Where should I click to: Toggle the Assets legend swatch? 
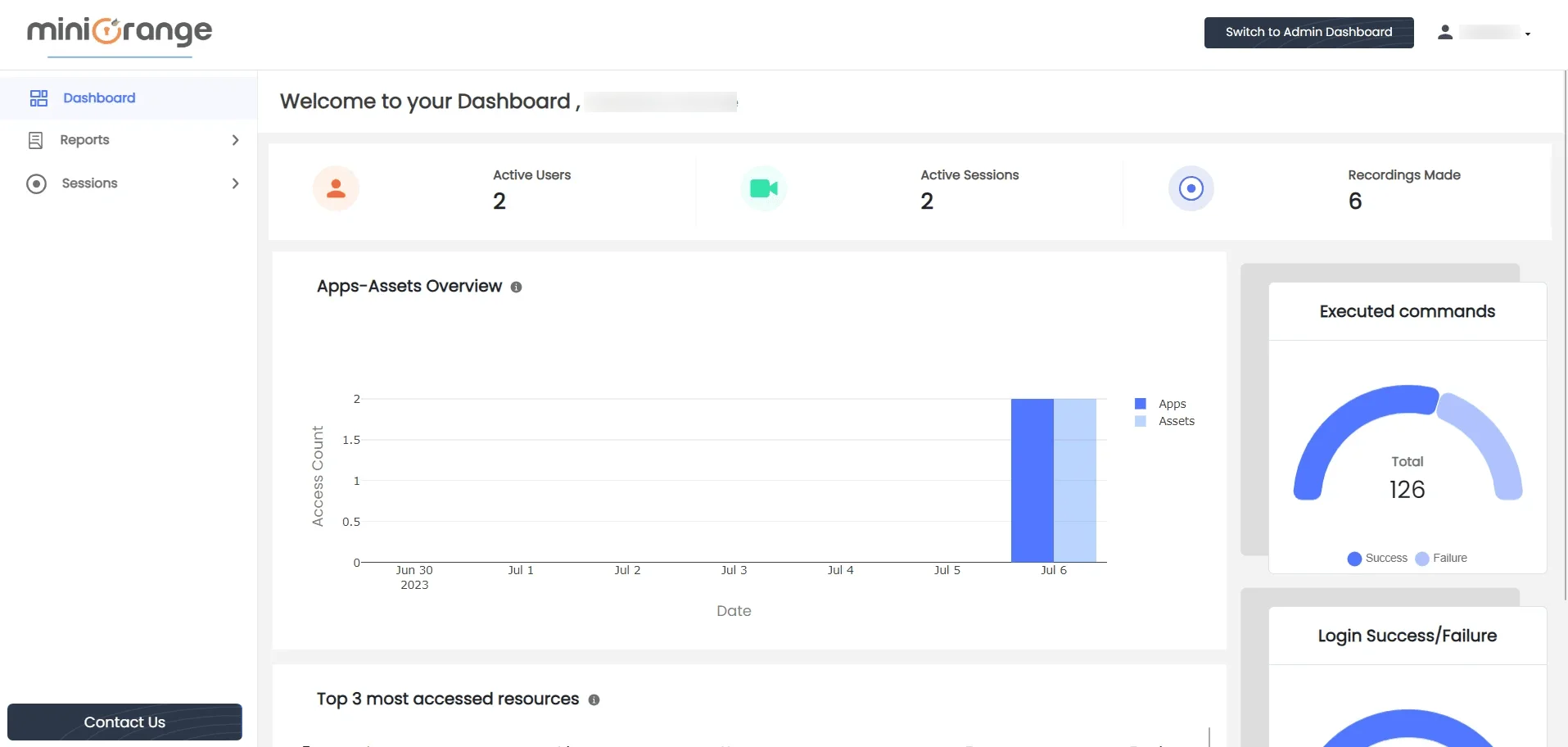1140,421
